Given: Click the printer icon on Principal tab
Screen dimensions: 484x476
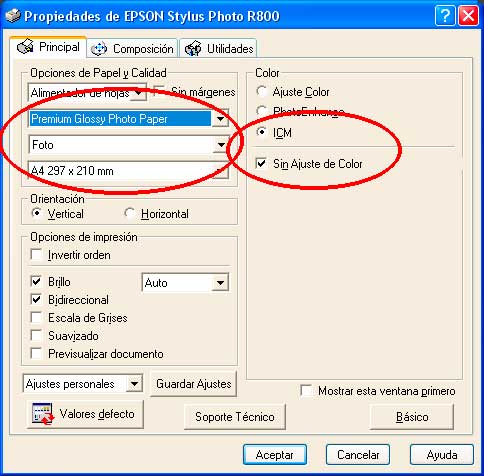Looking at the screenshot, I should tap(25, 46).
